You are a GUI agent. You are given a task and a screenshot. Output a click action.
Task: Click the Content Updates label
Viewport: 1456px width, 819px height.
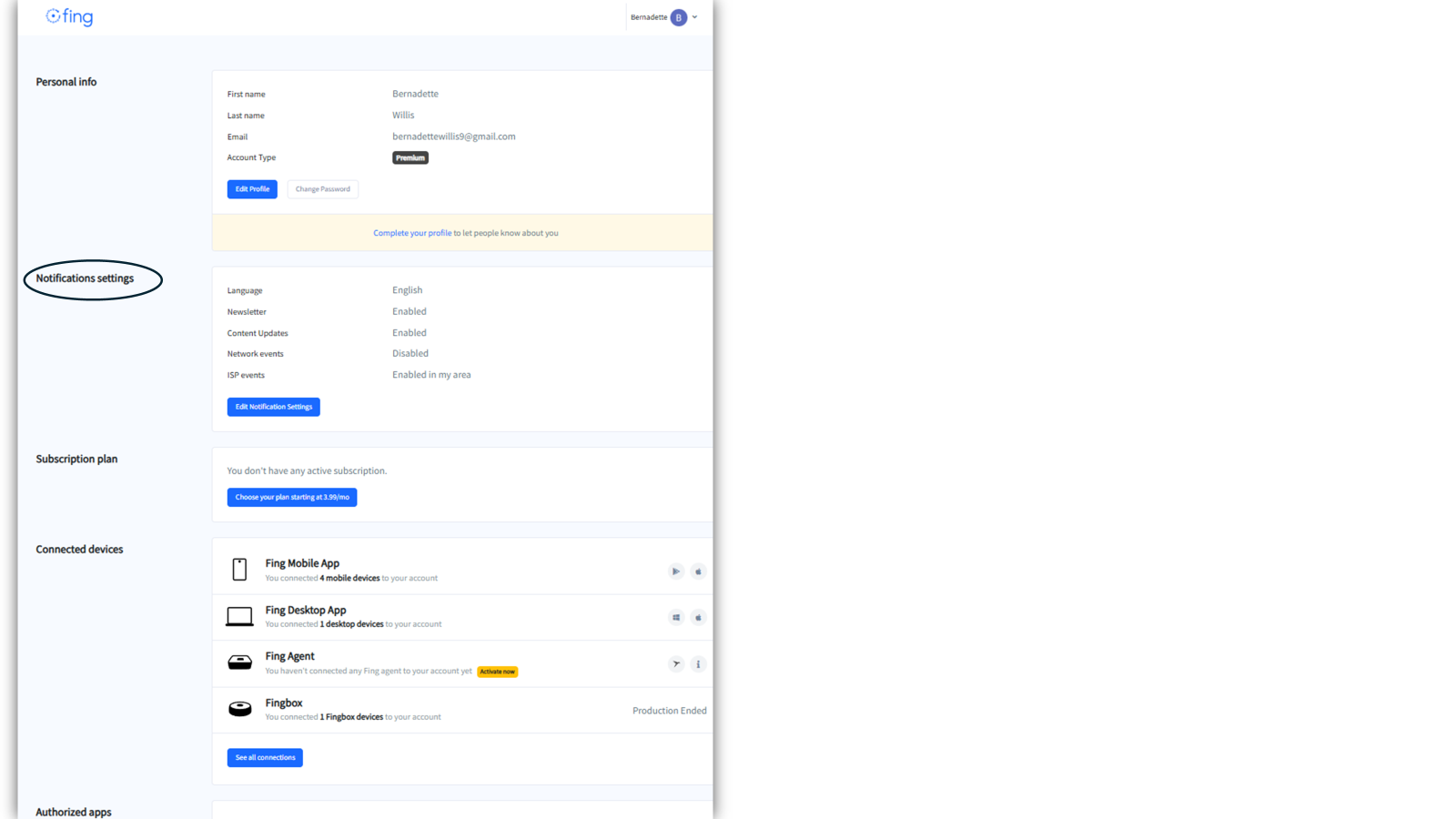click(258, 333)
